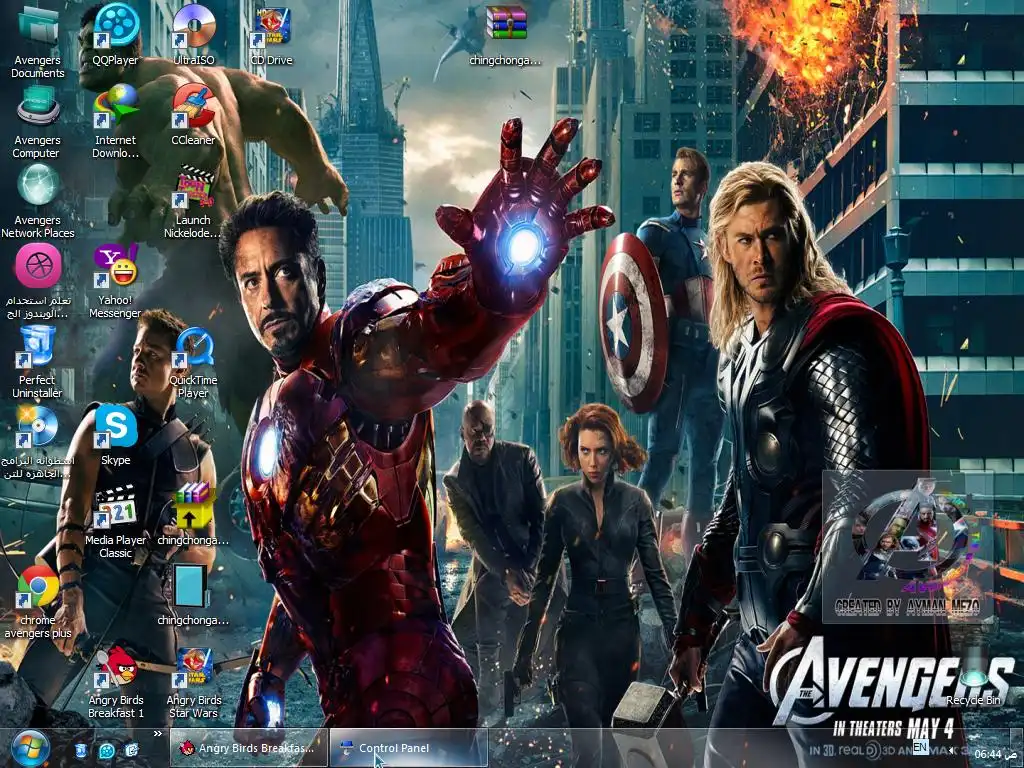Open Media Player Classic shortcut
1024x768 pixels.
pos(116,522)
